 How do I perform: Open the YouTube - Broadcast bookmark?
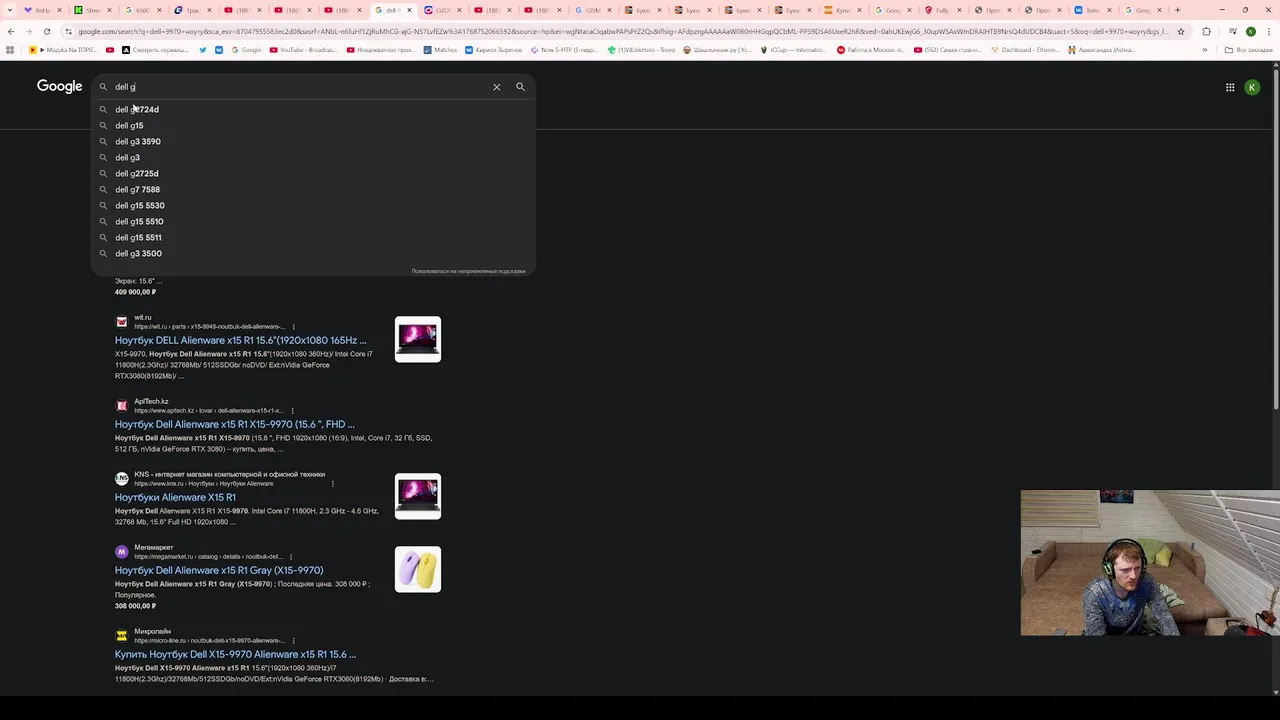(303, 50)
